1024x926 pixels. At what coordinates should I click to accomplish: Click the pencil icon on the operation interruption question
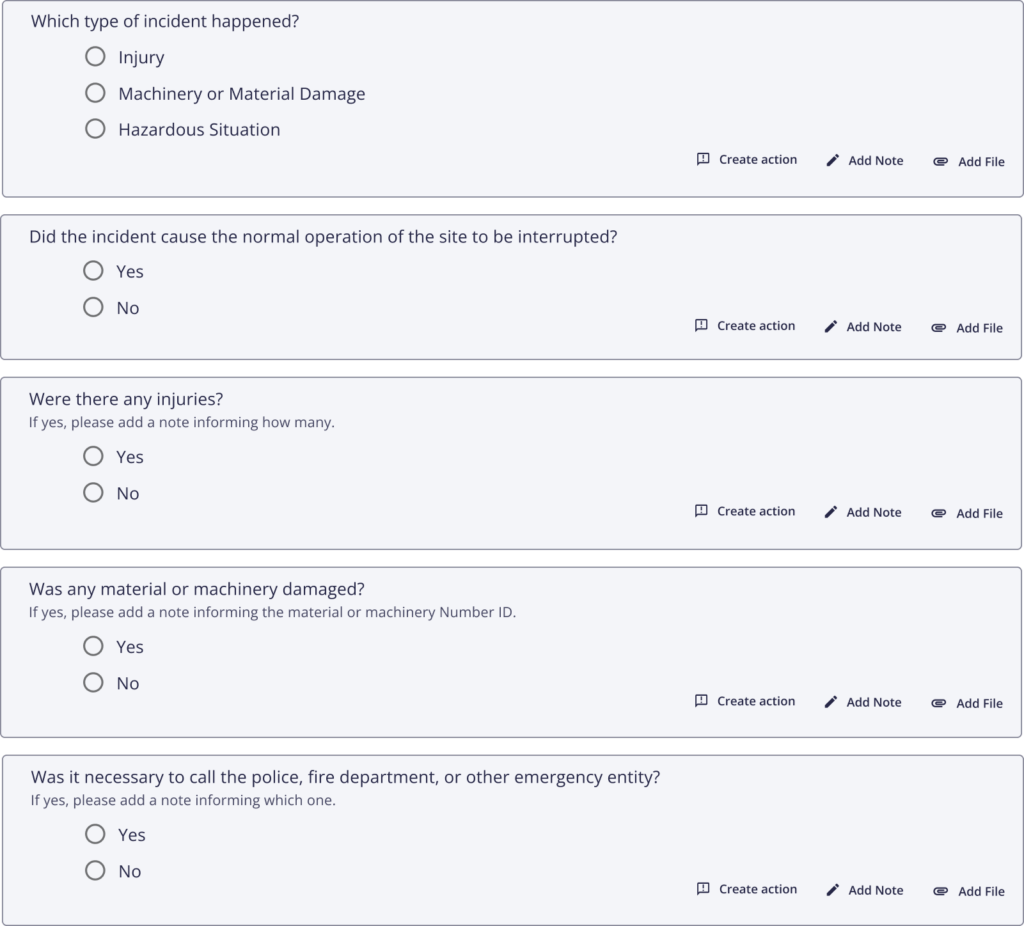830,327
